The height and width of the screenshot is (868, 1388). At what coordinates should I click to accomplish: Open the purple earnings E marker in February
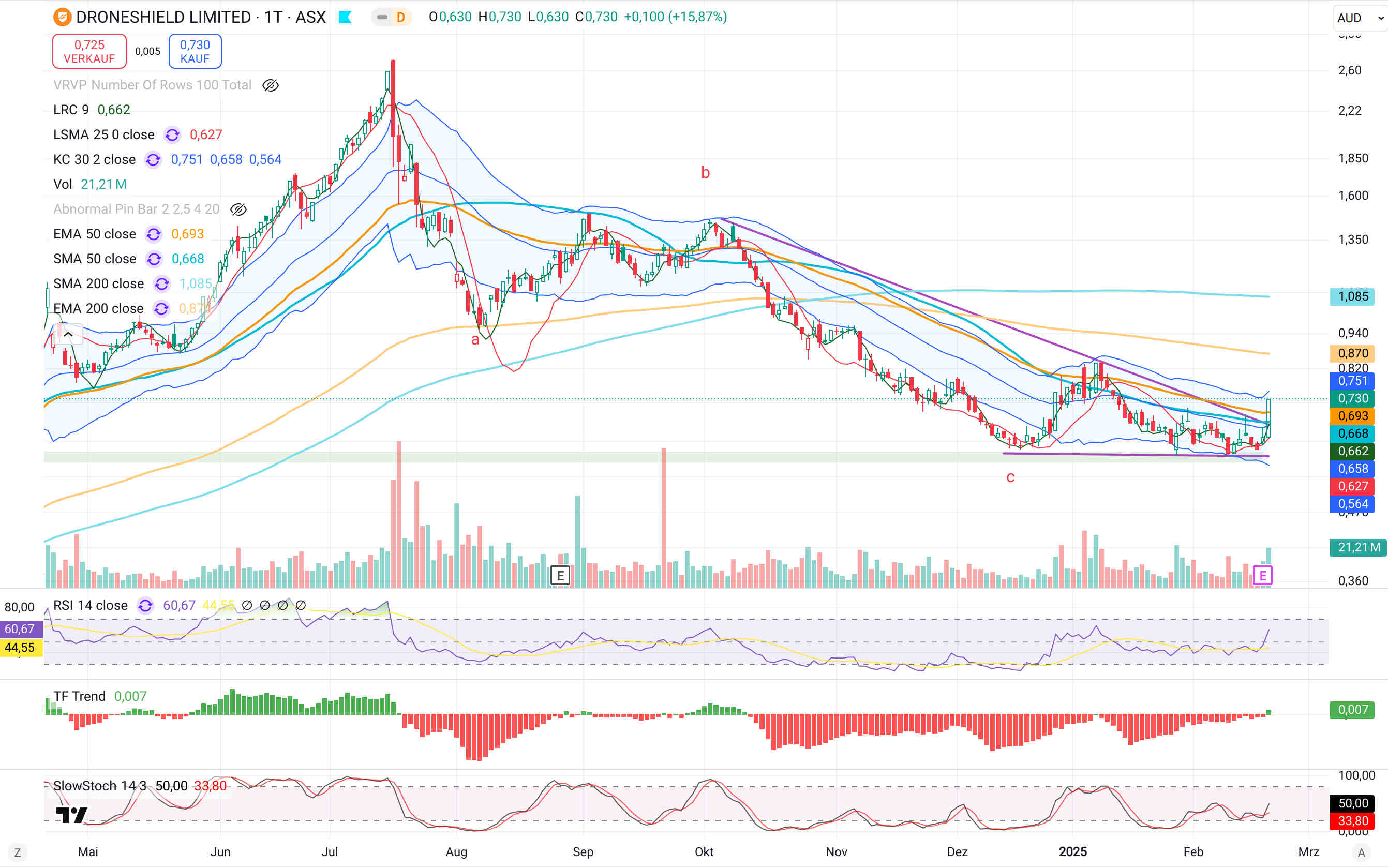coord(1262,575)
